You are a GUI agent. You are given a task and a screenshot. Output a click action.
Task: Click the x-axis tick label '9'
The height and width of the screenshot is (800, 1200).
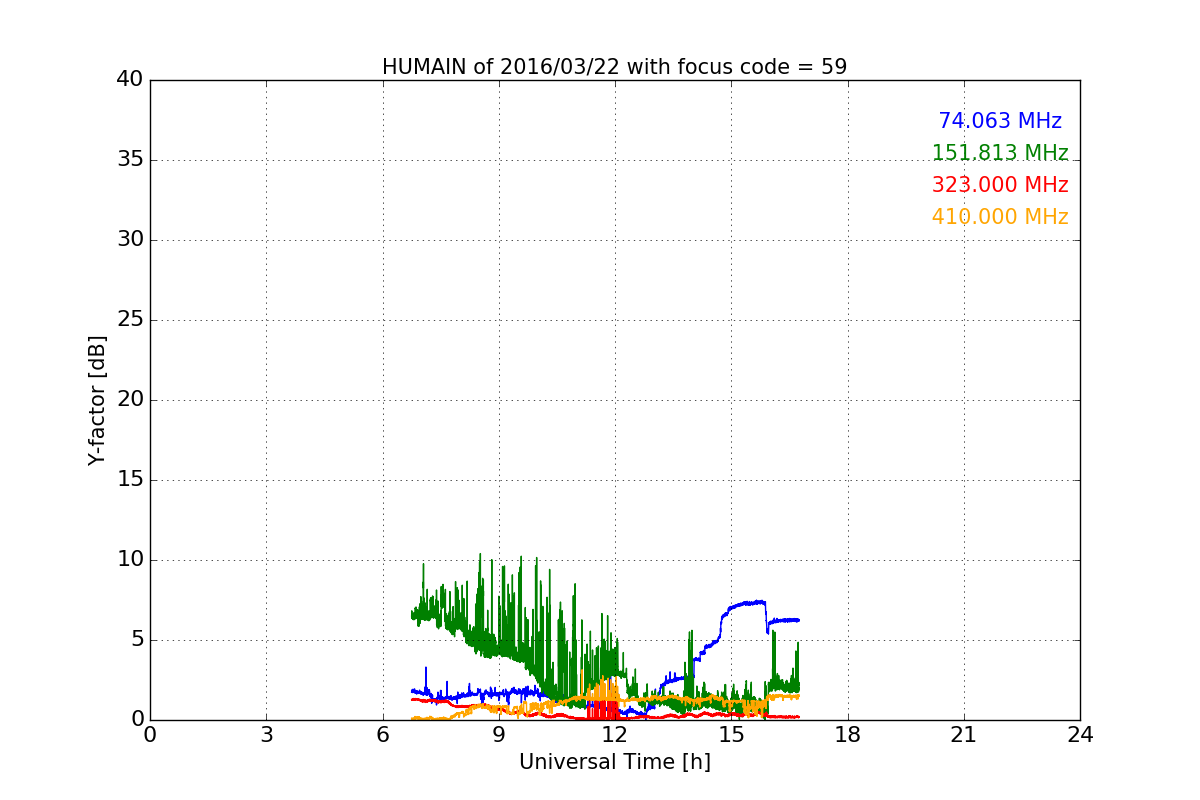coord(499,735)
